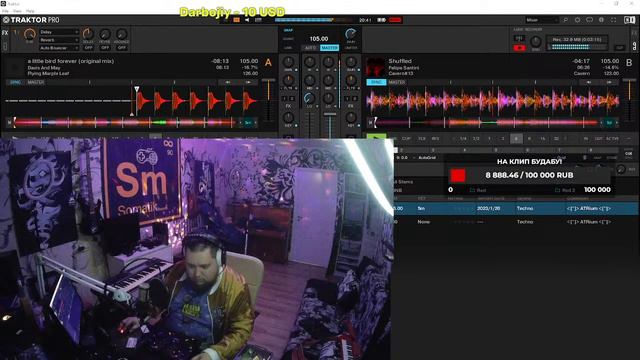Toggle loop ACTIVE on deck B
Viewport: 640px width, 360px height.
[x=612, y=139]
